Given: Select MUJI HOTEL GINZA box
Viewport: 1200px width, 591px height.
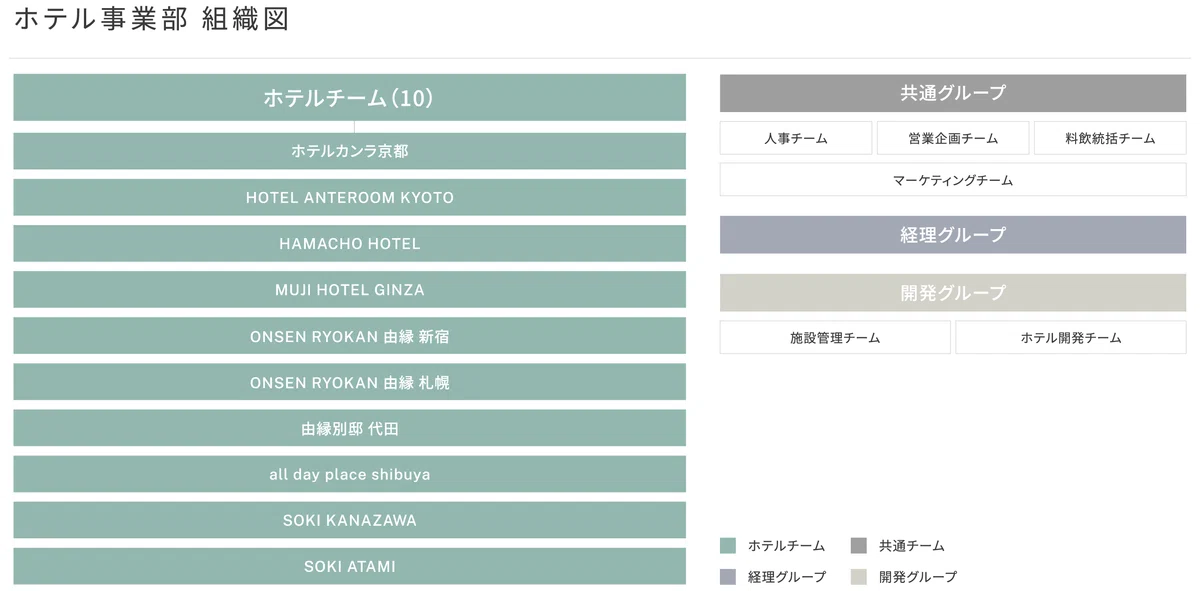Looking at the screenshot, I should coord(349,289).
